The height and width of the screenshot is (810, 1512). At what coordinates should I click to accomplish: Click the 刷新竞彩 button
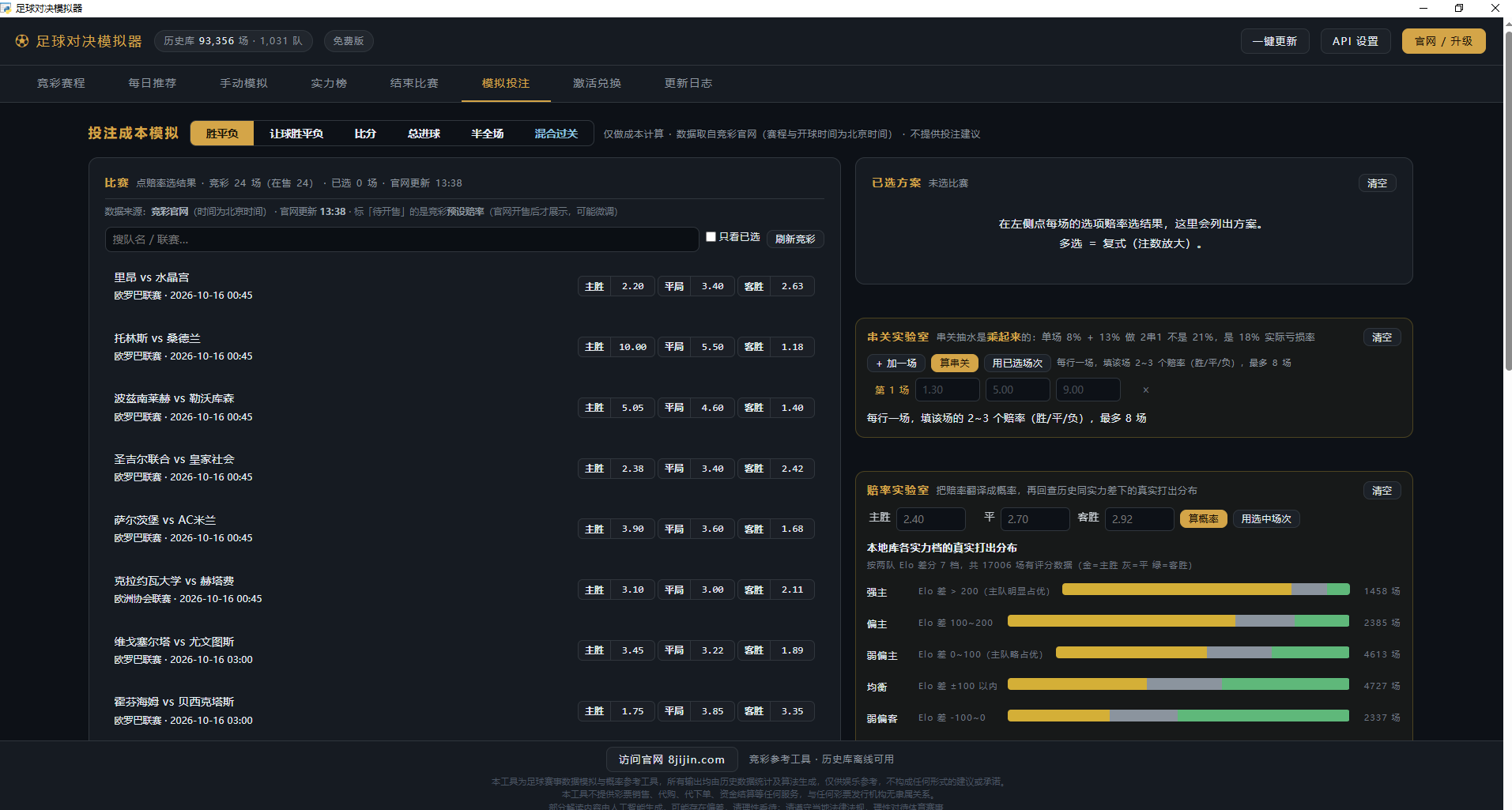(x=795, y=239)
